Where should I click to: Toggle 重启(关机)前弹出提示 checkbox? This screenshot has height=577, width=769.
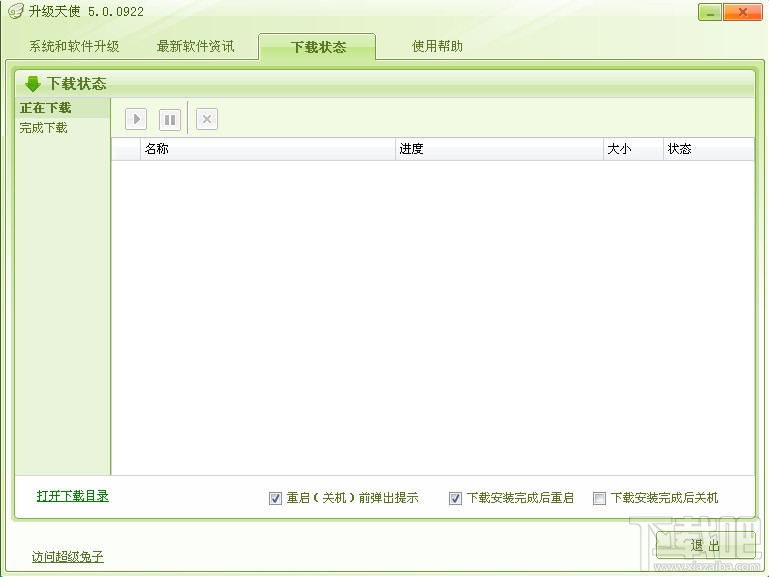[x=275, y=499]
